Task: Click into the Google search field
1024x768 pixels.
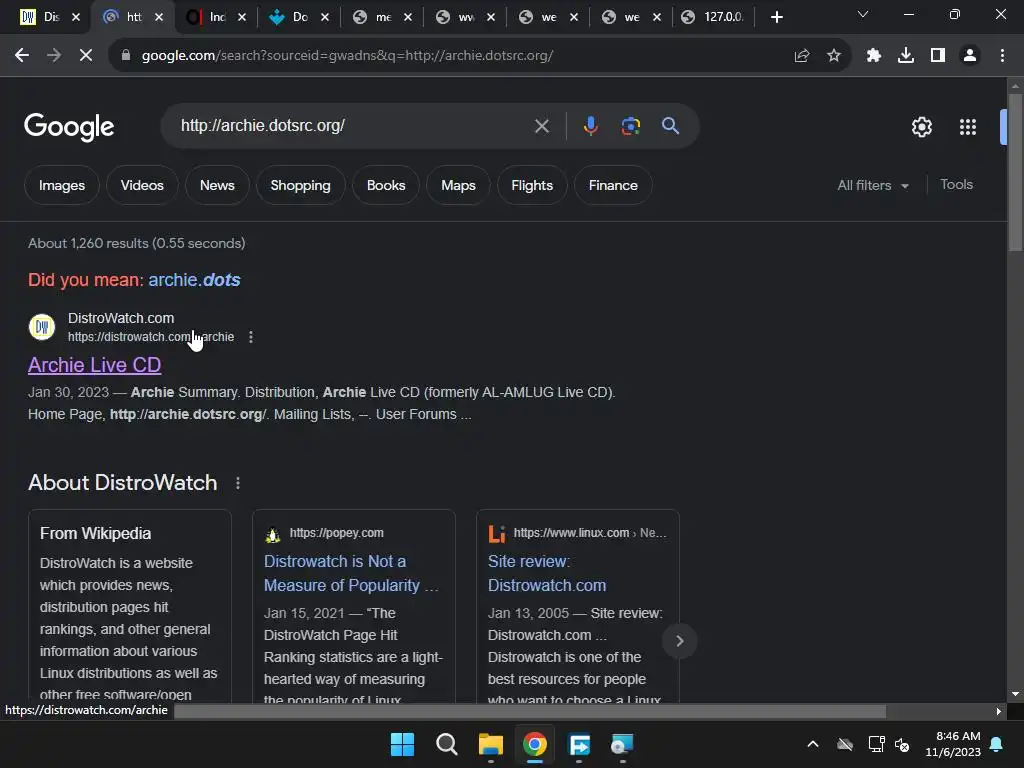Action: [353, 125]
